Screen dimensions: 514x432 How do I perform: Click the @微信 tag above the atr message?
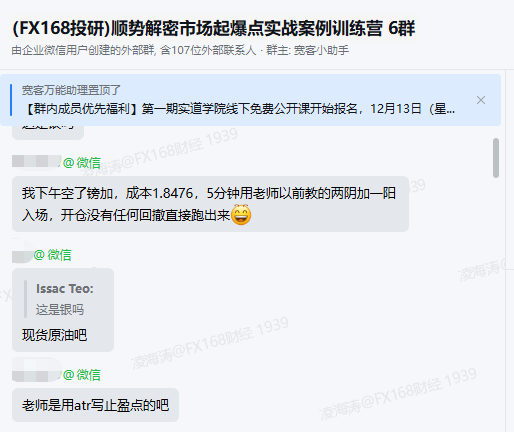pyautogui.click(x=82, y=375)
